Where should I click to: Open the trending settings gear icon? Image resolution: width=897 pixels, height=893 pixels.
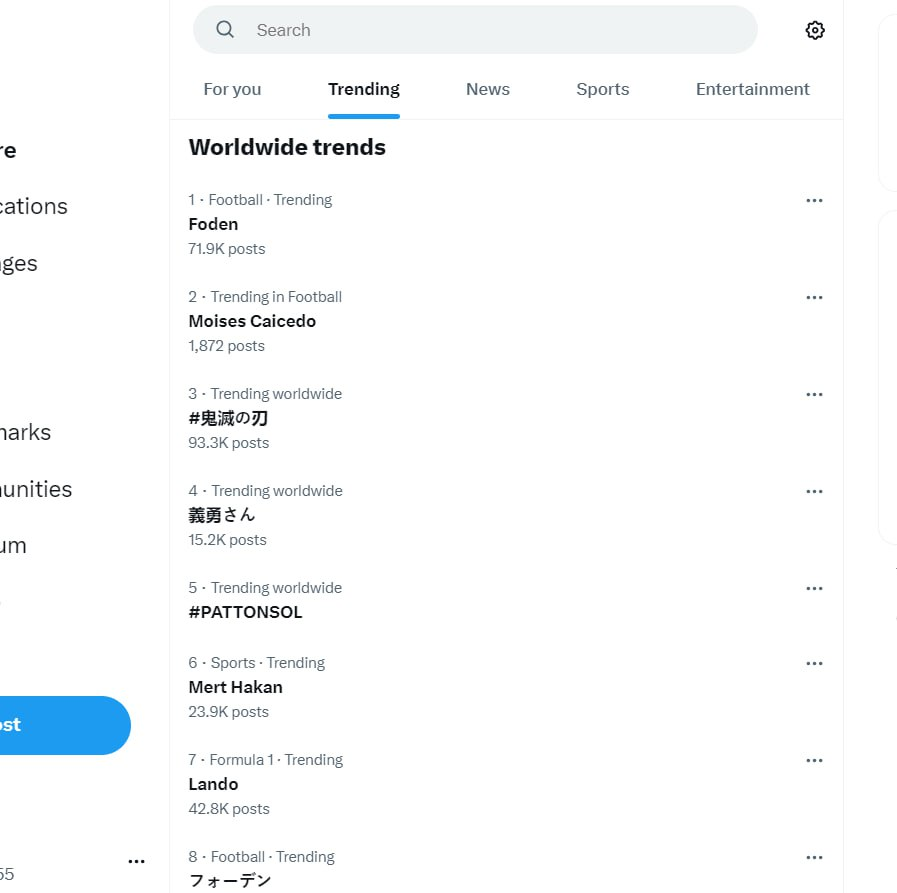814,30
